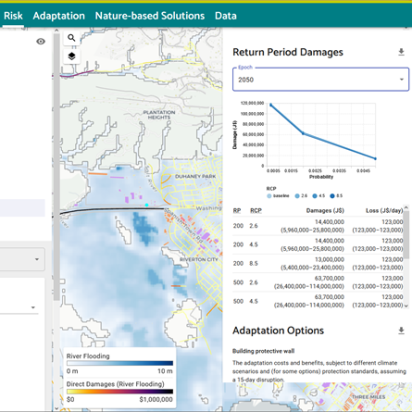
Task: Toggle the eye visibility icon
Action: click(41, 41)
